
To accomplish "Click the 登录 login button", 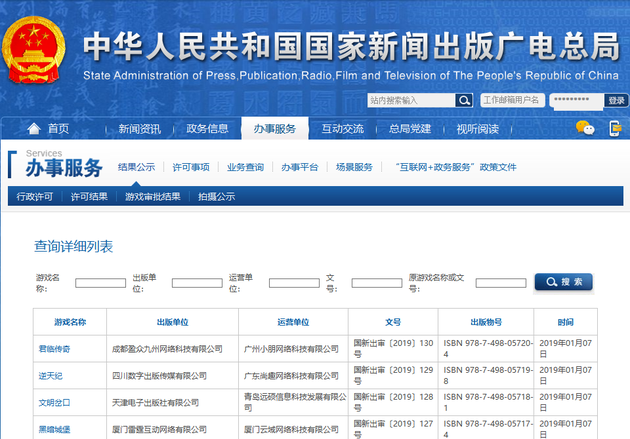I will click(616, 100).
